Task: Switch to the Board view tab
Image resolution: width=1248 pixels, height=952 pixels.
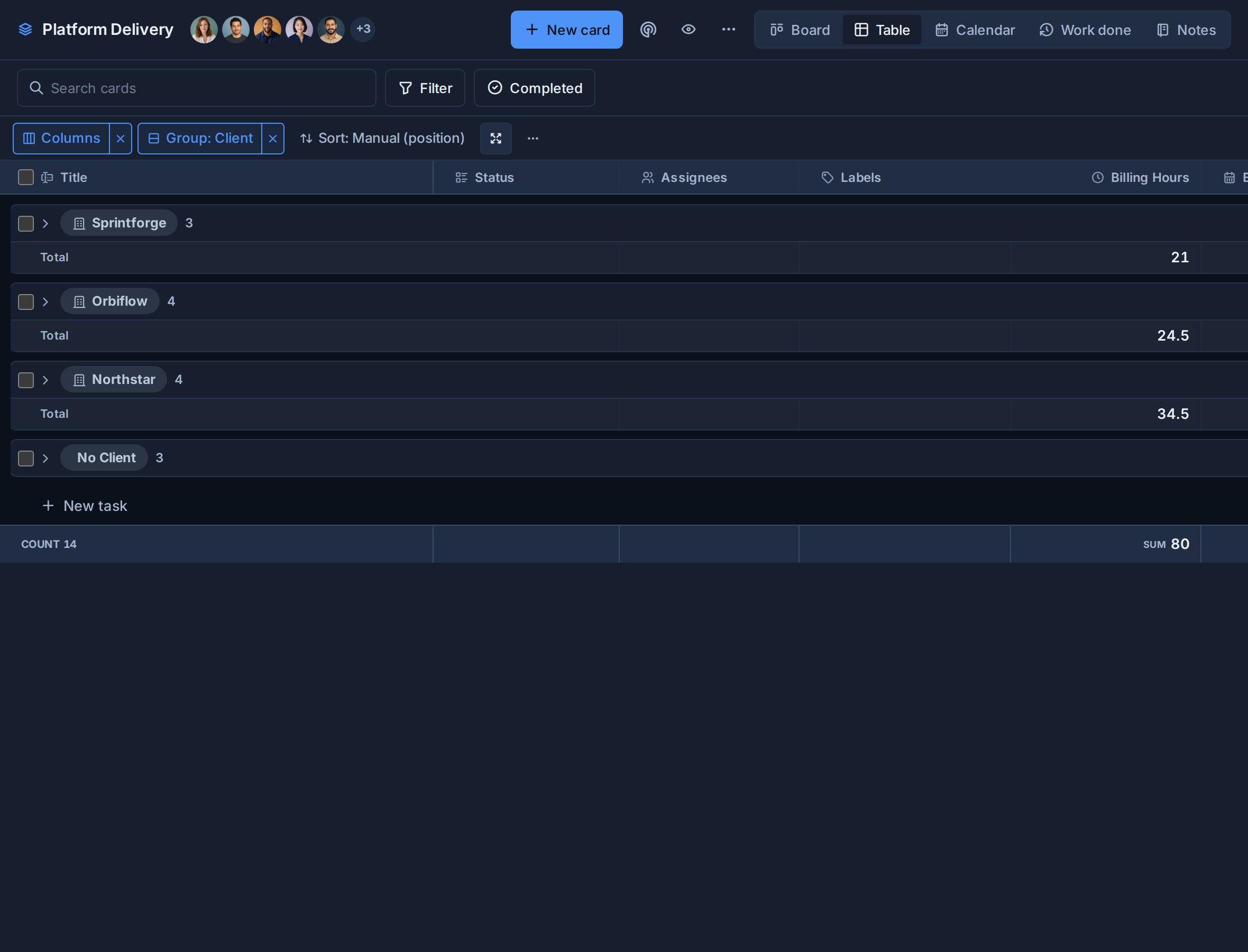Action: click(x=800, y=30)
